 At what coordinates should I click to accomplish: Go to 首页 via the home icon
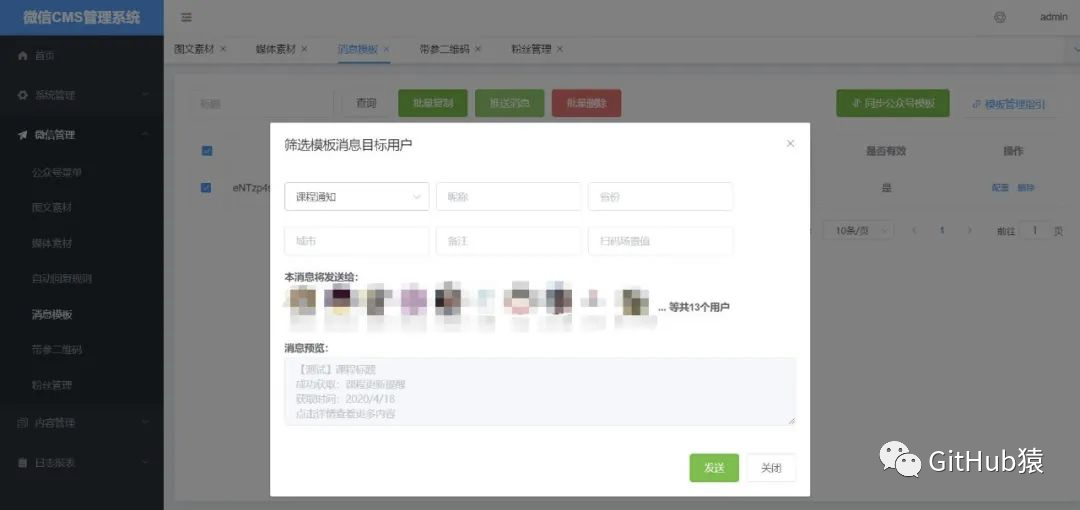pos(23,55)
